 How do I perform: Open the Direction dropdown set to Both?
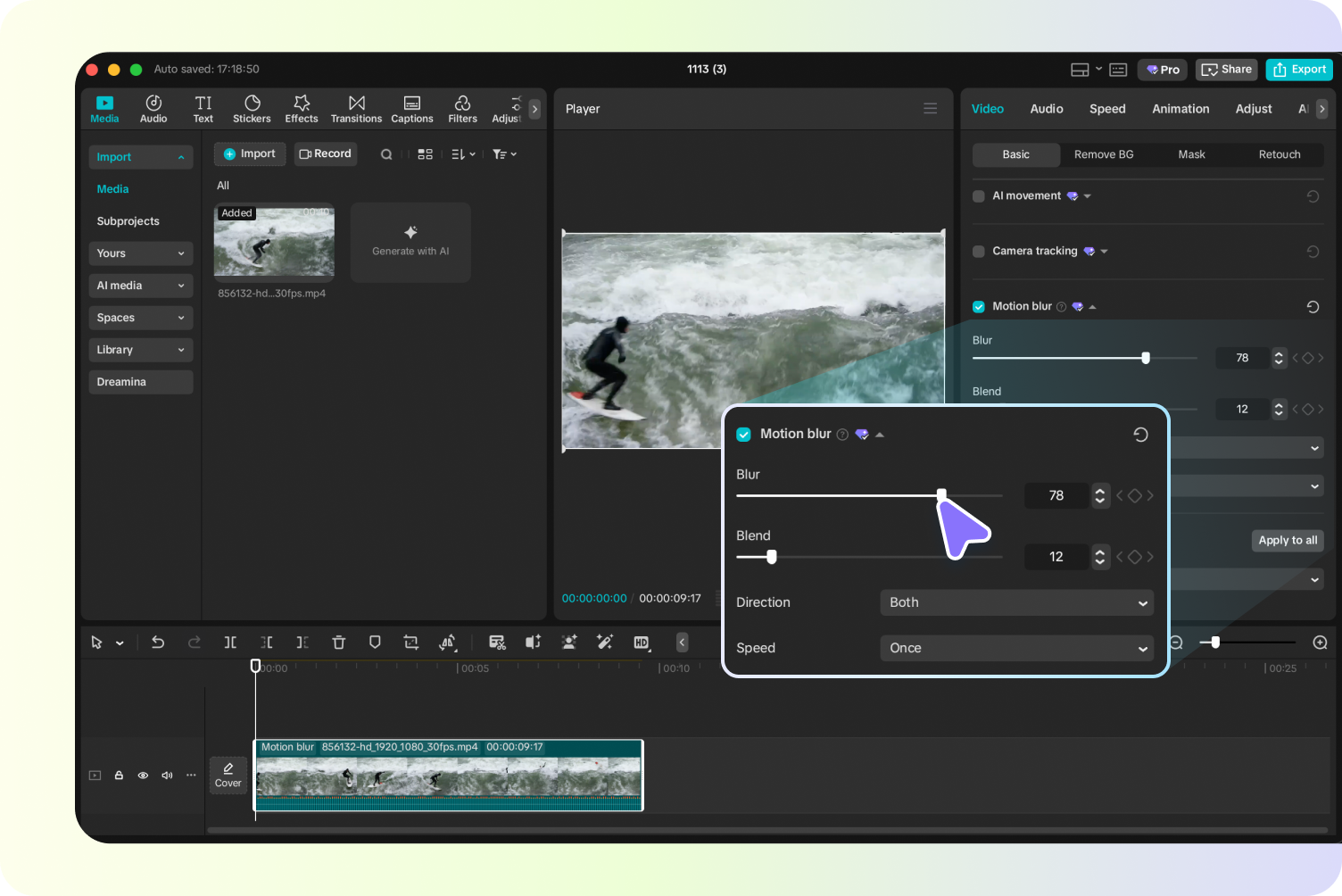click(x=1015, y=602)
